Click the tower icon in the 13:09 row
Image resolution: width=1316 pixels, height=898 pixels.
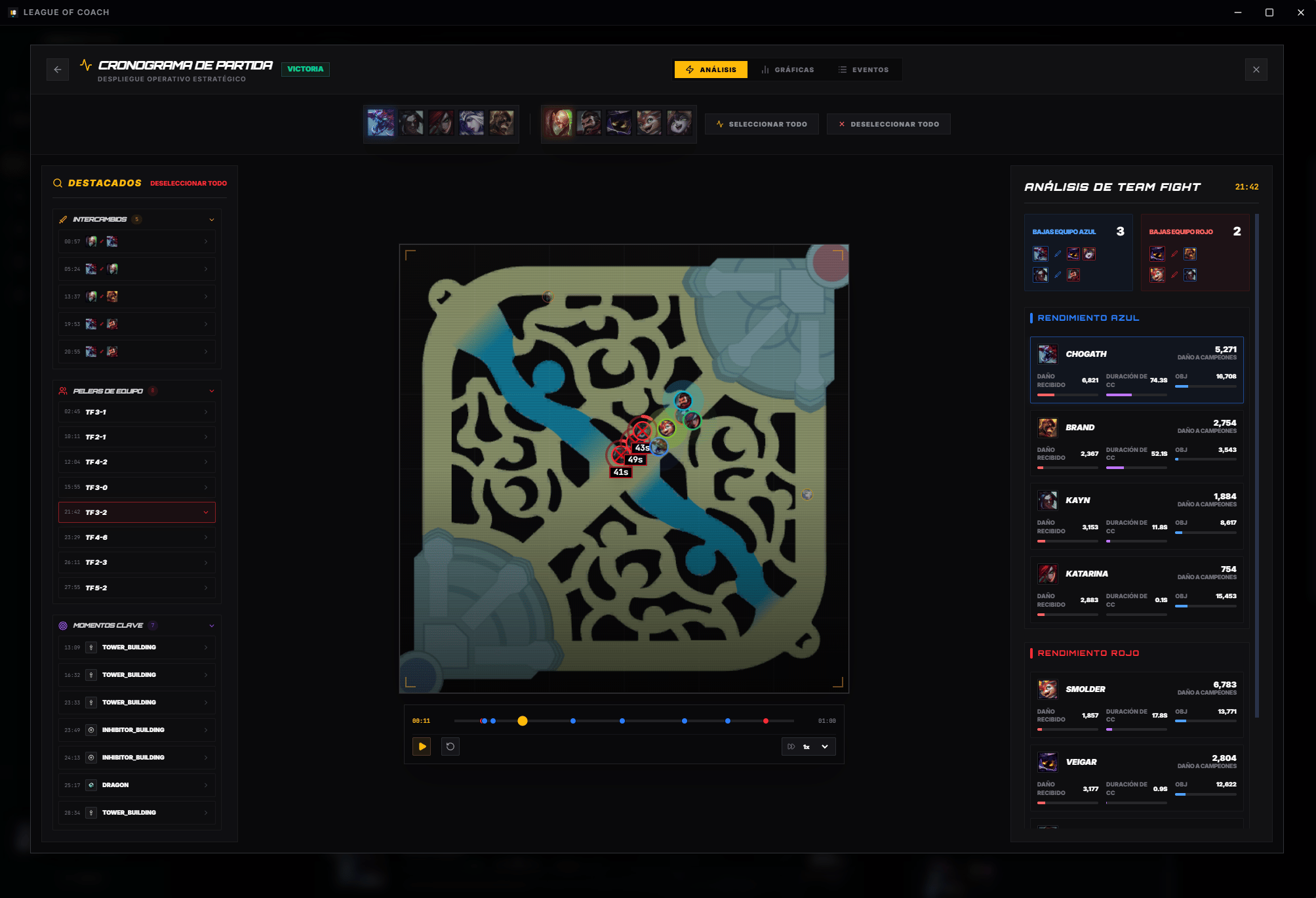coord(91,647)
